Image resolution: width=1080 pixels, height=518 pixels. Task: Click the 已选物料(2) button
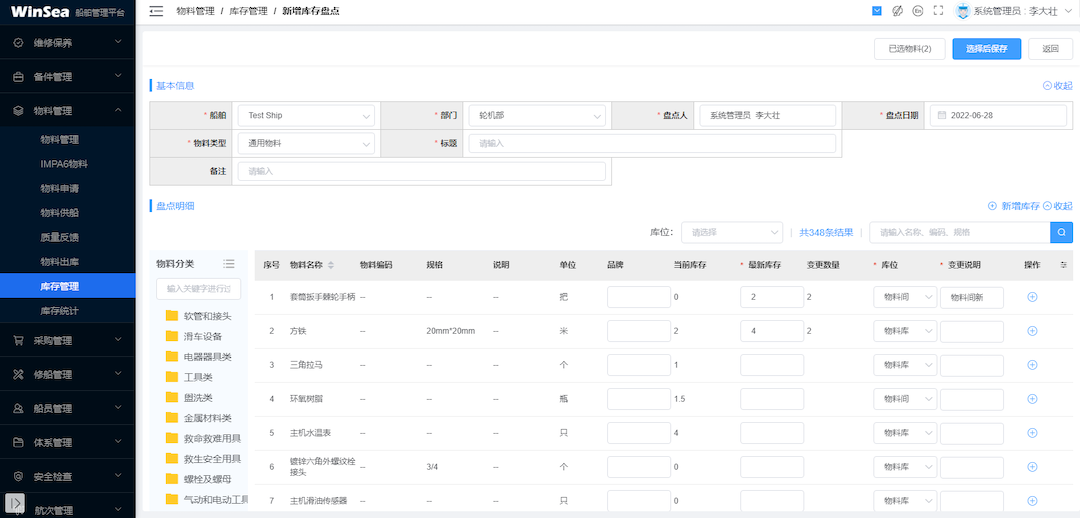909,49
